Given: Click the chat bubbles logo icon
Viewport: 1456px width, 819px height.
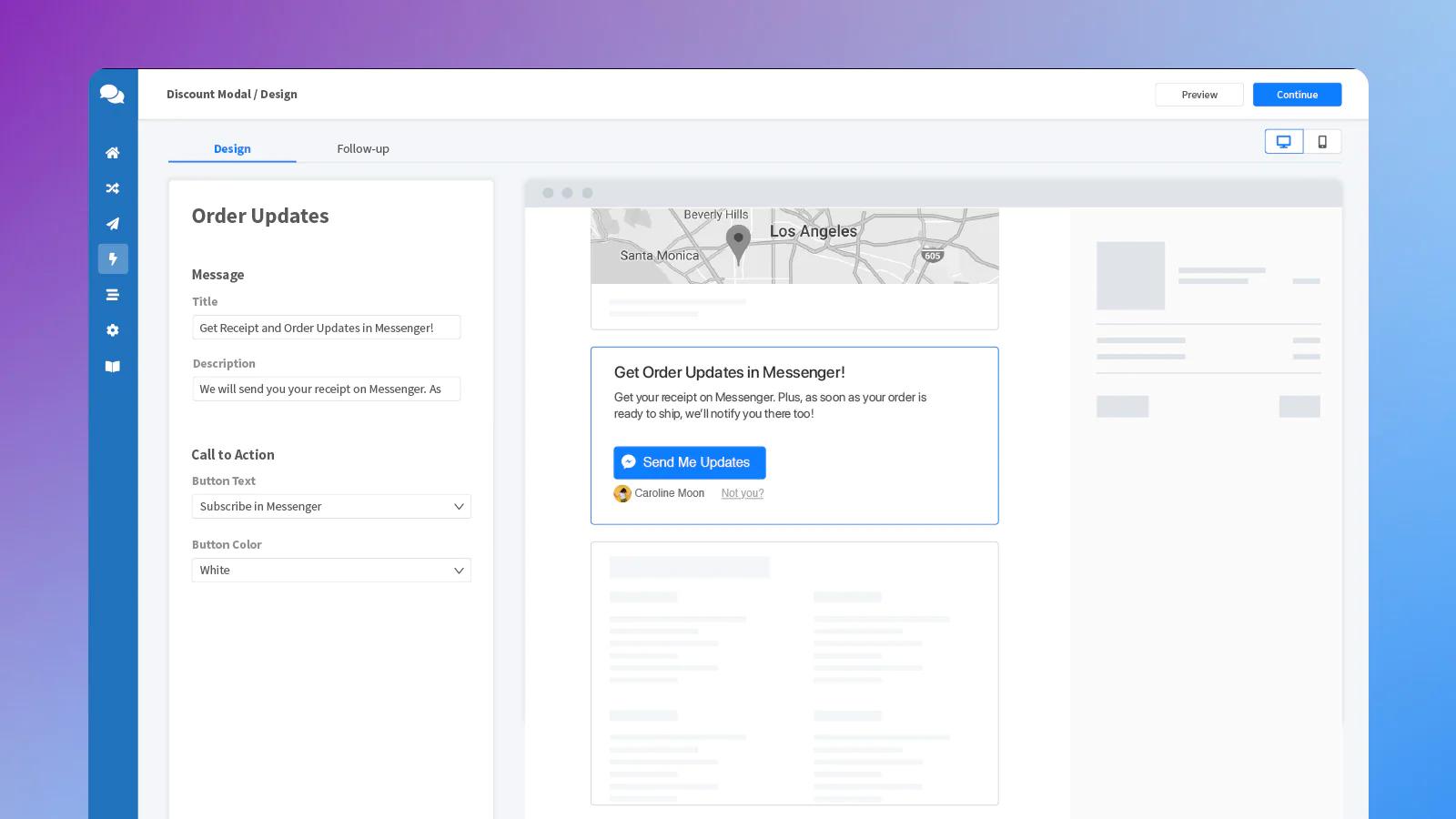Looking at the screenshot, I should (112, 94).
